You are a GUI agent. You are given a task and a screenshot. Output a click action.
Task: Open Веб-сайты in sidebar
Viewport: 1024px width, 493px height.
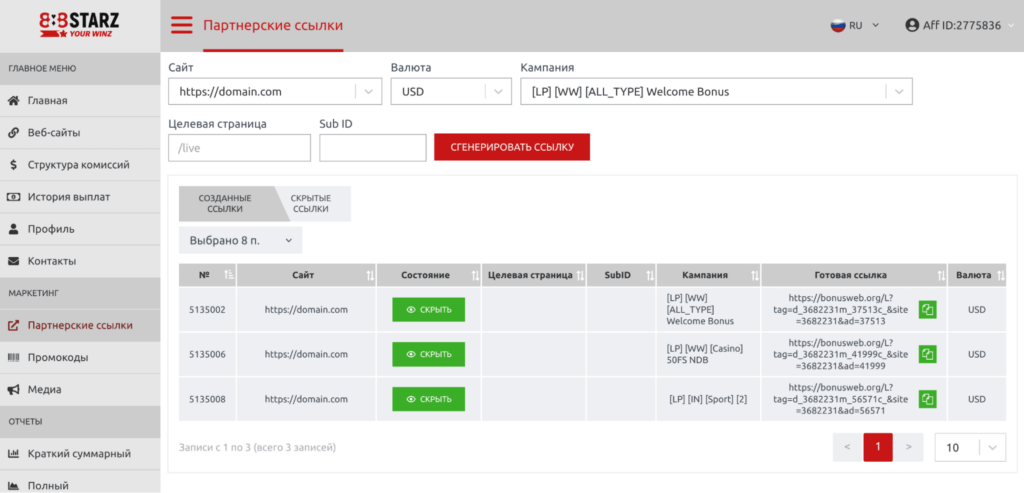pos(80,133)
